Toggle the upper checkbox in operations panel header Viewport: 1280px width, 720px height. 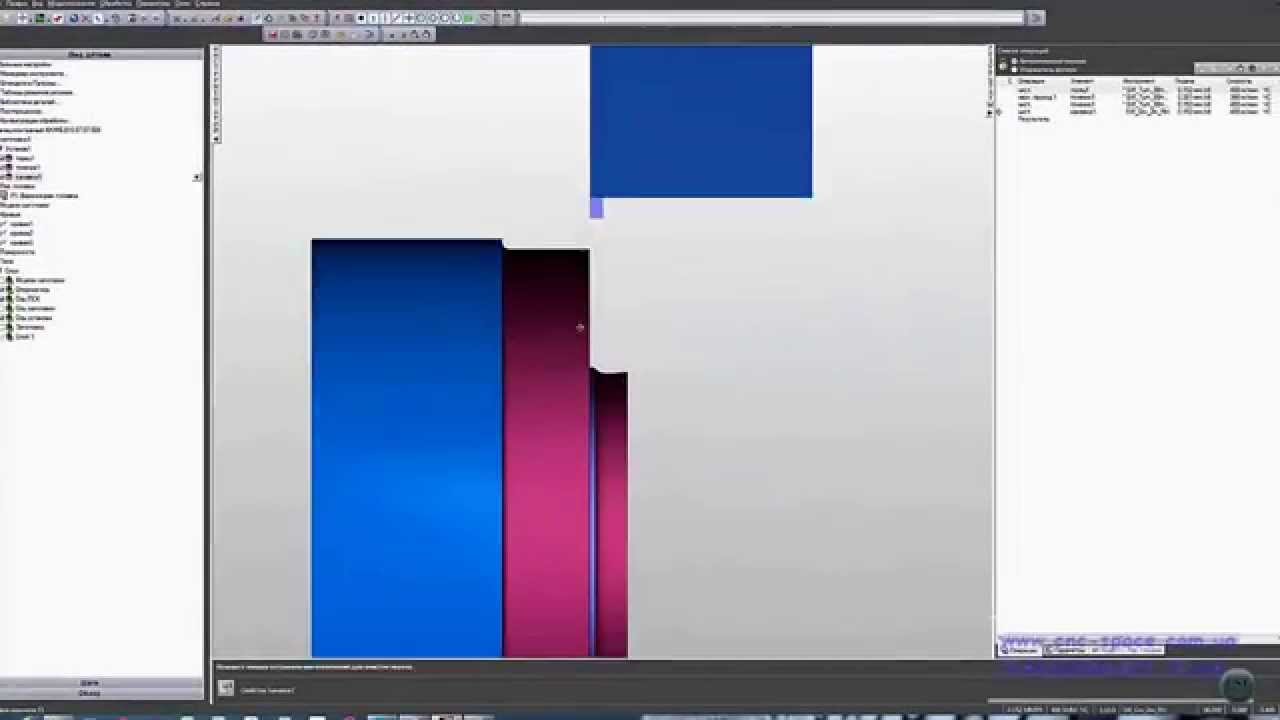(x=1013, y=61)
